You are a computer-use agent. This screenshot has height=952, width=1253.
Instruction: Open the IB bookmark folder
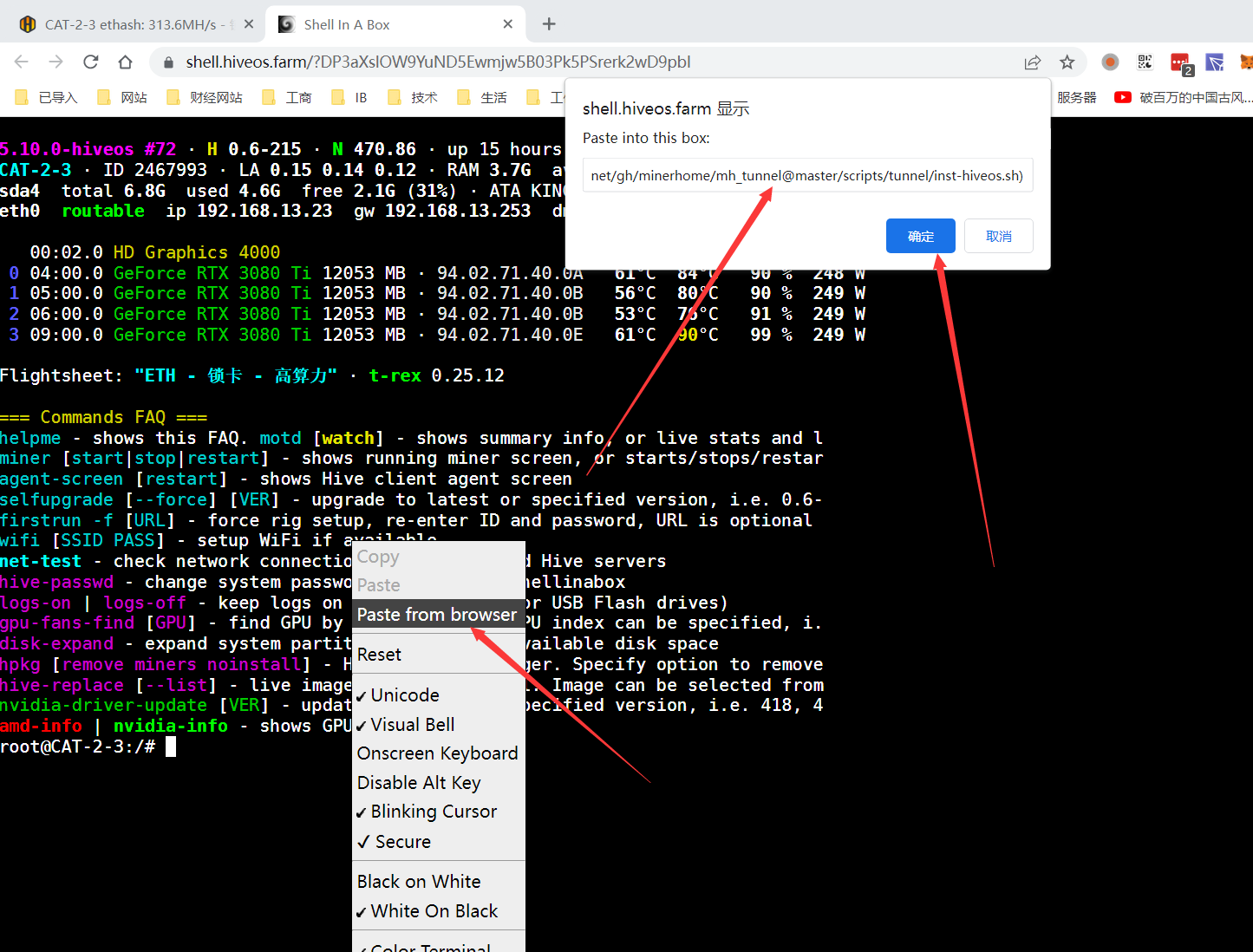pyautogui.click(x=349, y=97)
